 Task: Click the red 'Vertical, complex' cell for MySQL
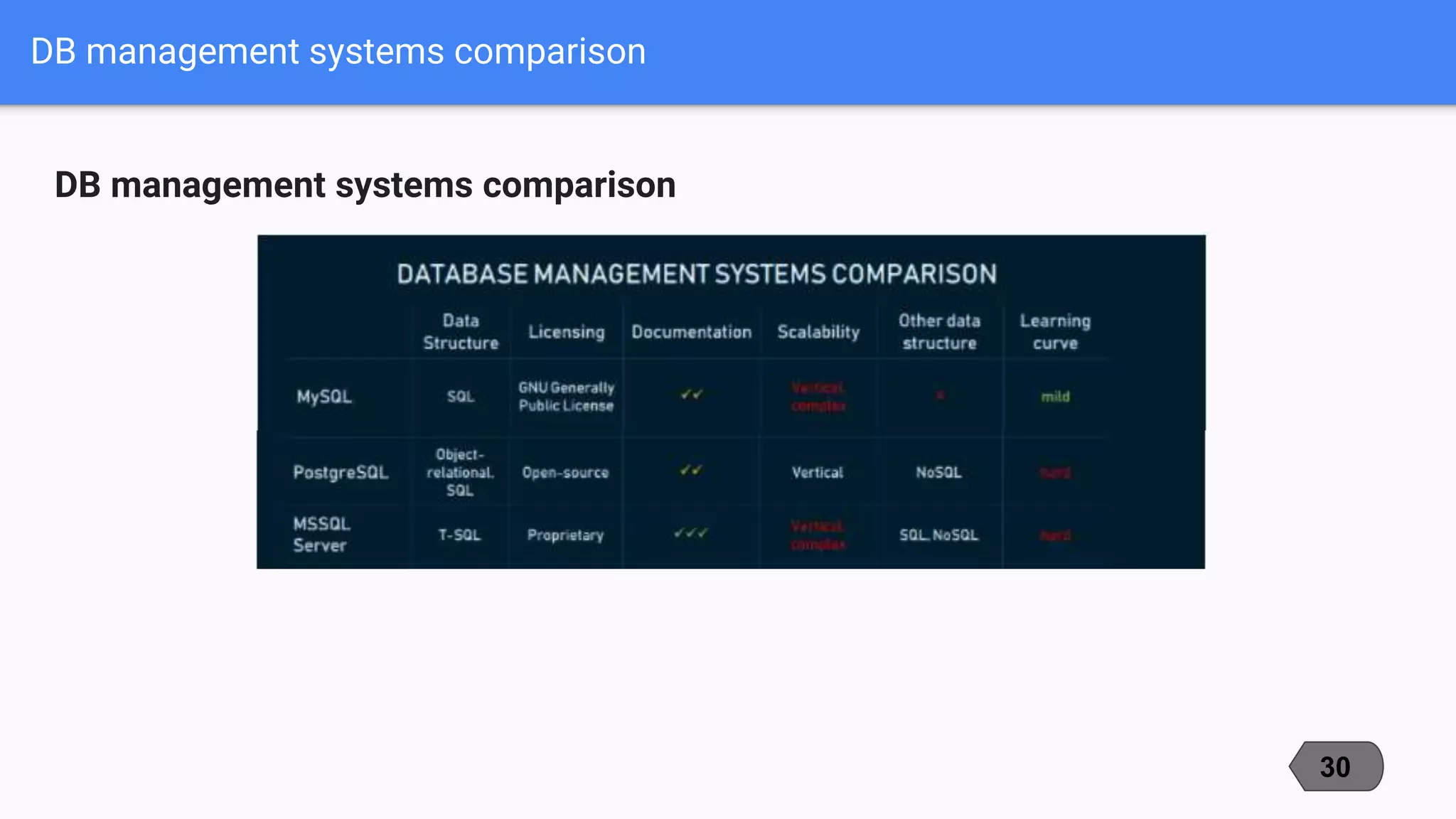point(818,397)
